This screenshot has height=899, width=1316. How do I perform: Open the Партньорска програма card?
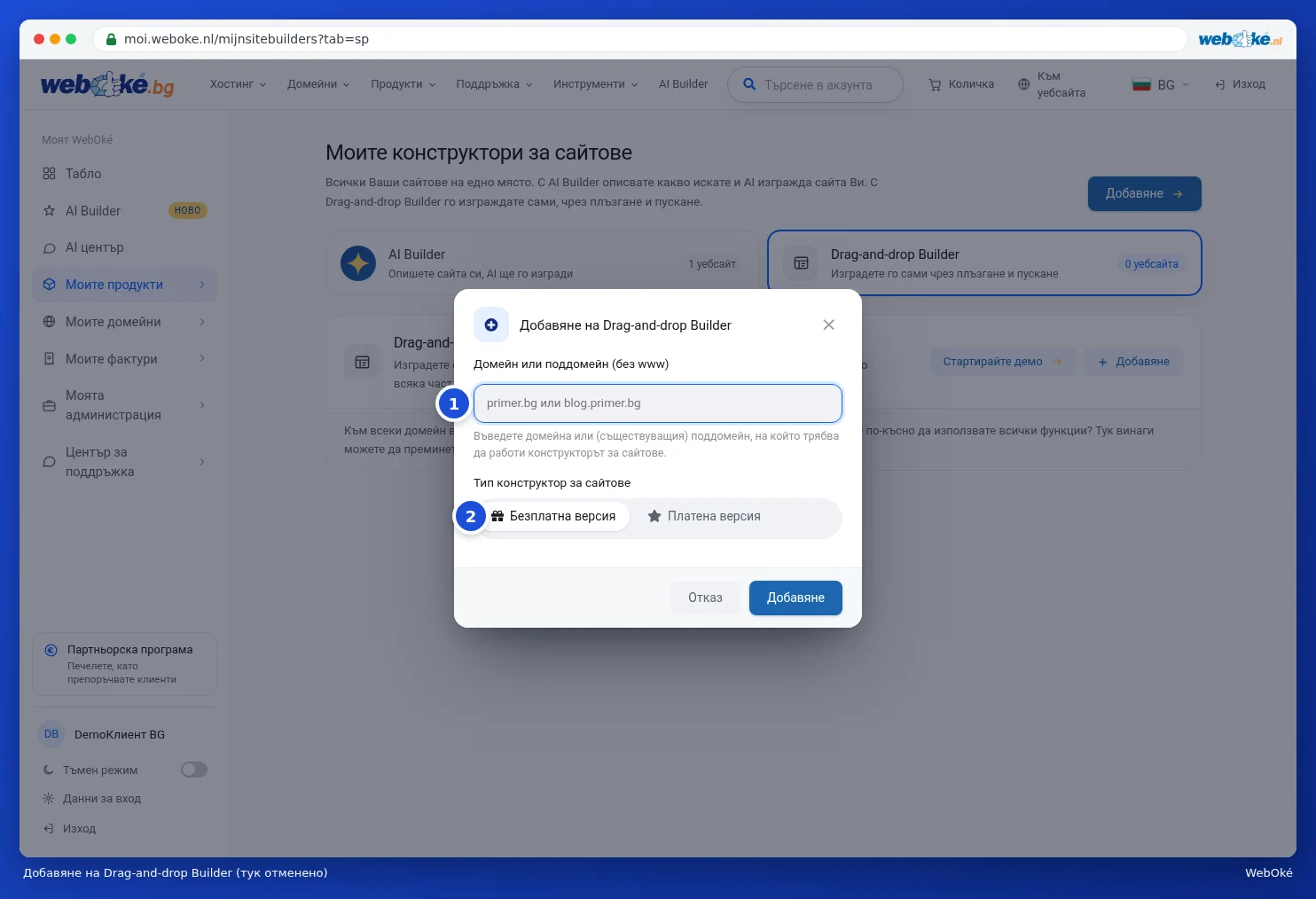point(124,664)
